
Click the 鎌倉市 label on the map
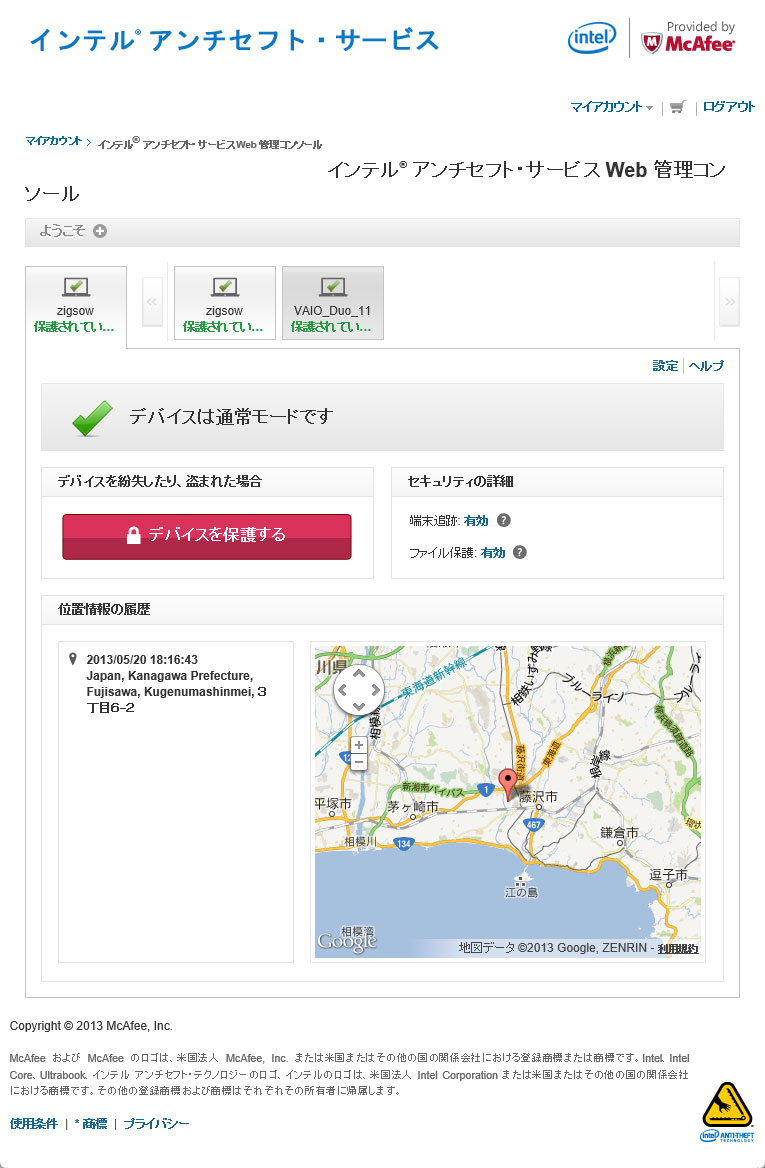pyautogui.click(x=620, y=833)
